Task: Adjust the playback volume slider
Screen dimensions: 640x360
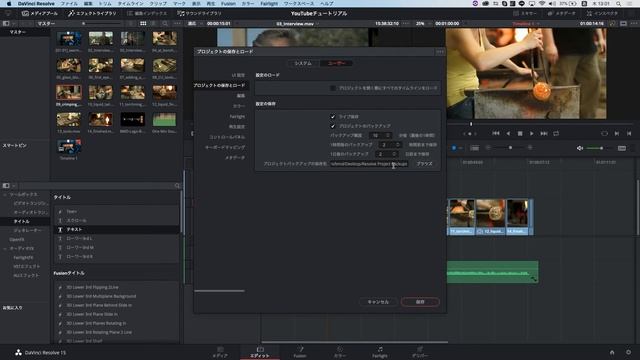Action: coord(600,148)
